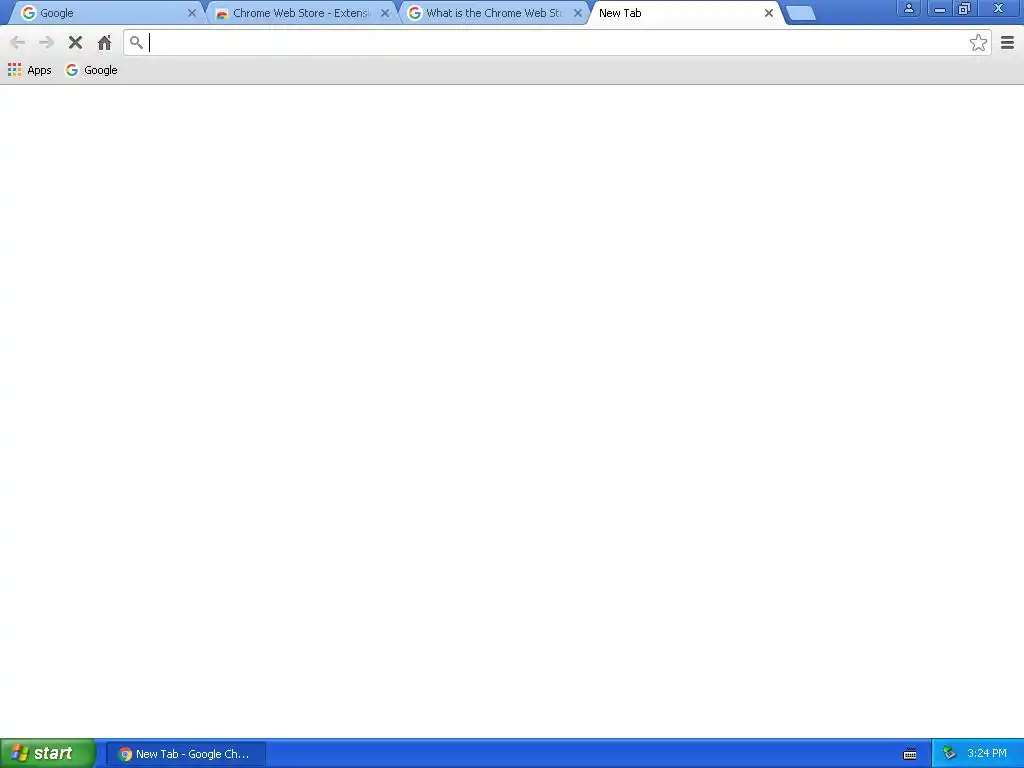Switch to Chrome Web Store - Extensions tab
The width and height of the screenshot is (1024, 768).
(300, 13)
